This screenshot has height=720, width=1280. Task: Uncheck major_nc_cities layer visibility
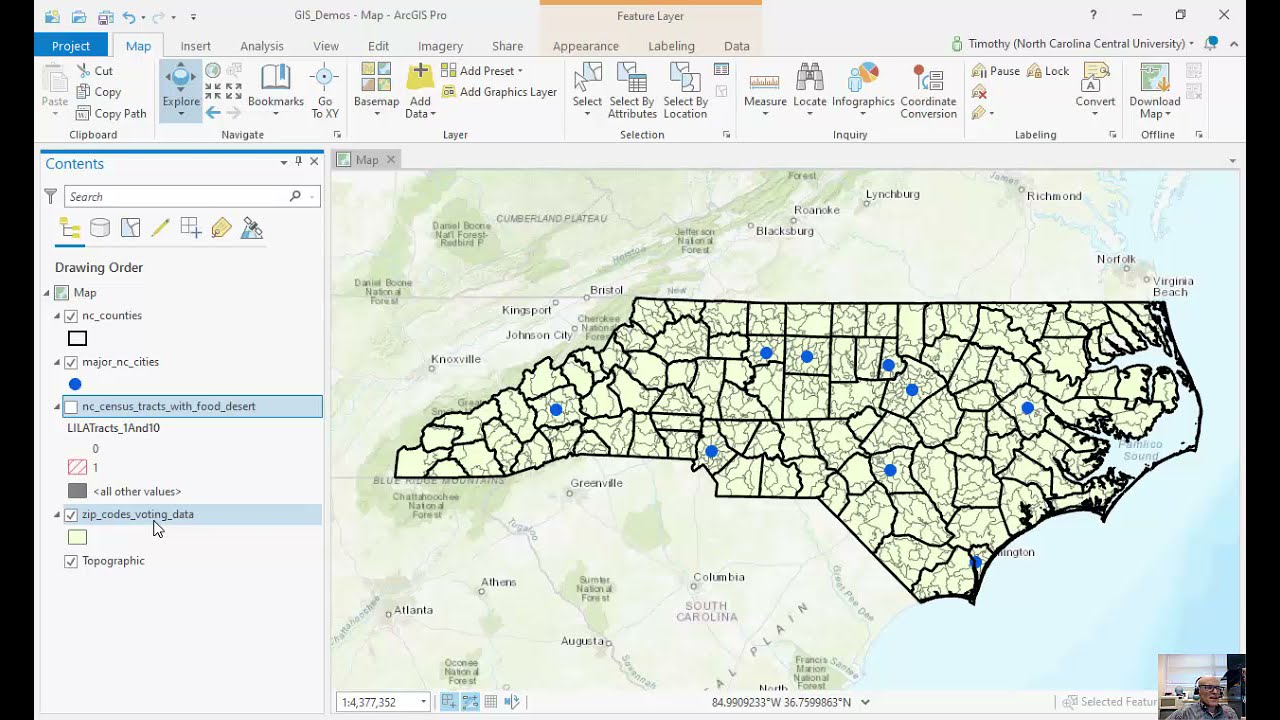(71, 362)
